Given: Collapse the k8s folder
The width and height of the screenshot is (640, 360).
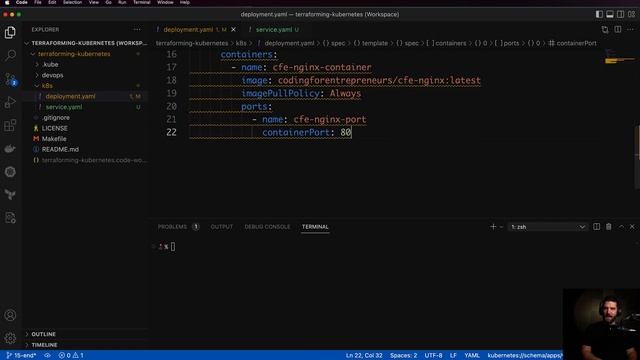Looking at the screenshot, I should 47,85.
